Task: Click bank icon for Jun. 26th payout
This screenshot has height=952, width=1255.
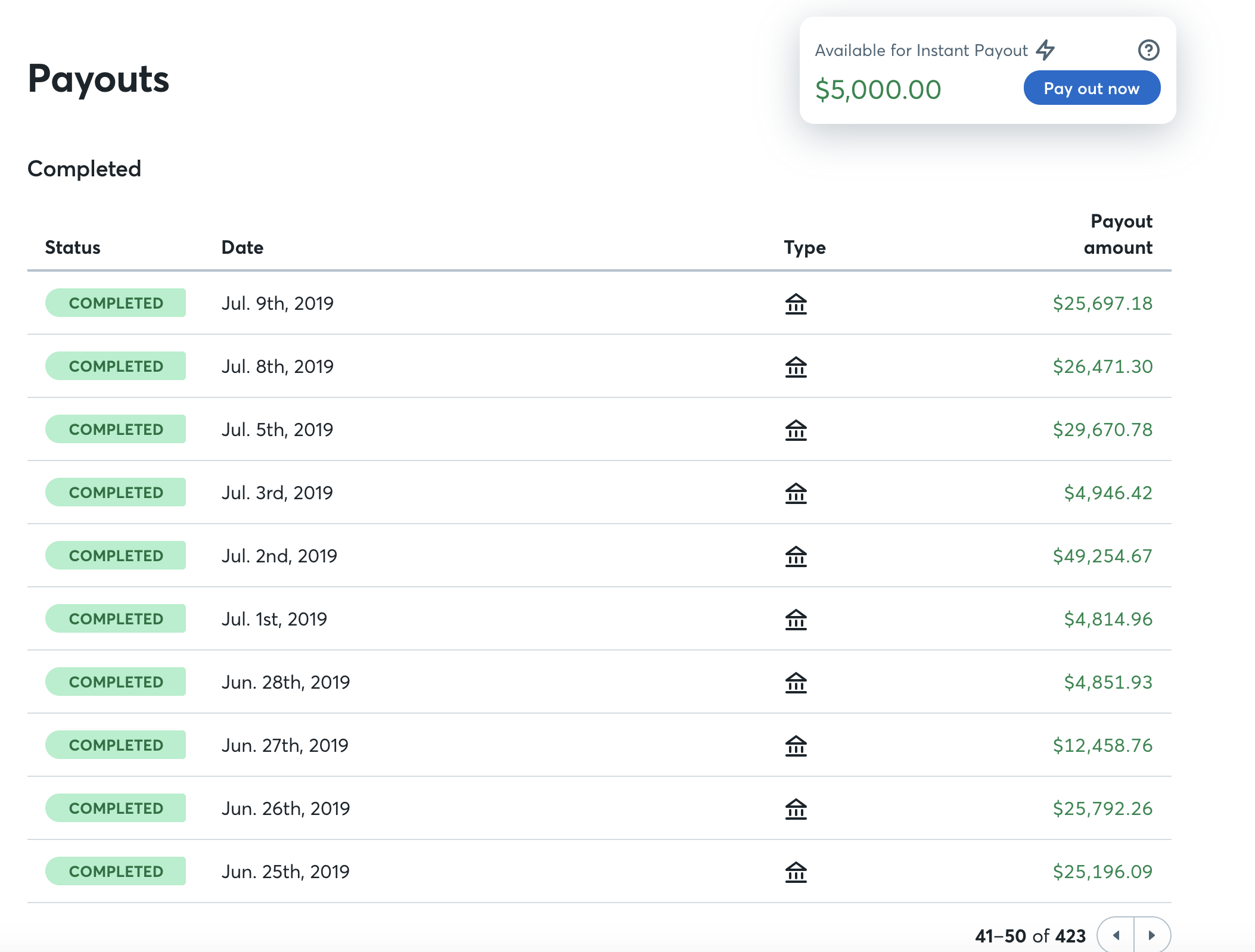Action: [x=796, y=809]
